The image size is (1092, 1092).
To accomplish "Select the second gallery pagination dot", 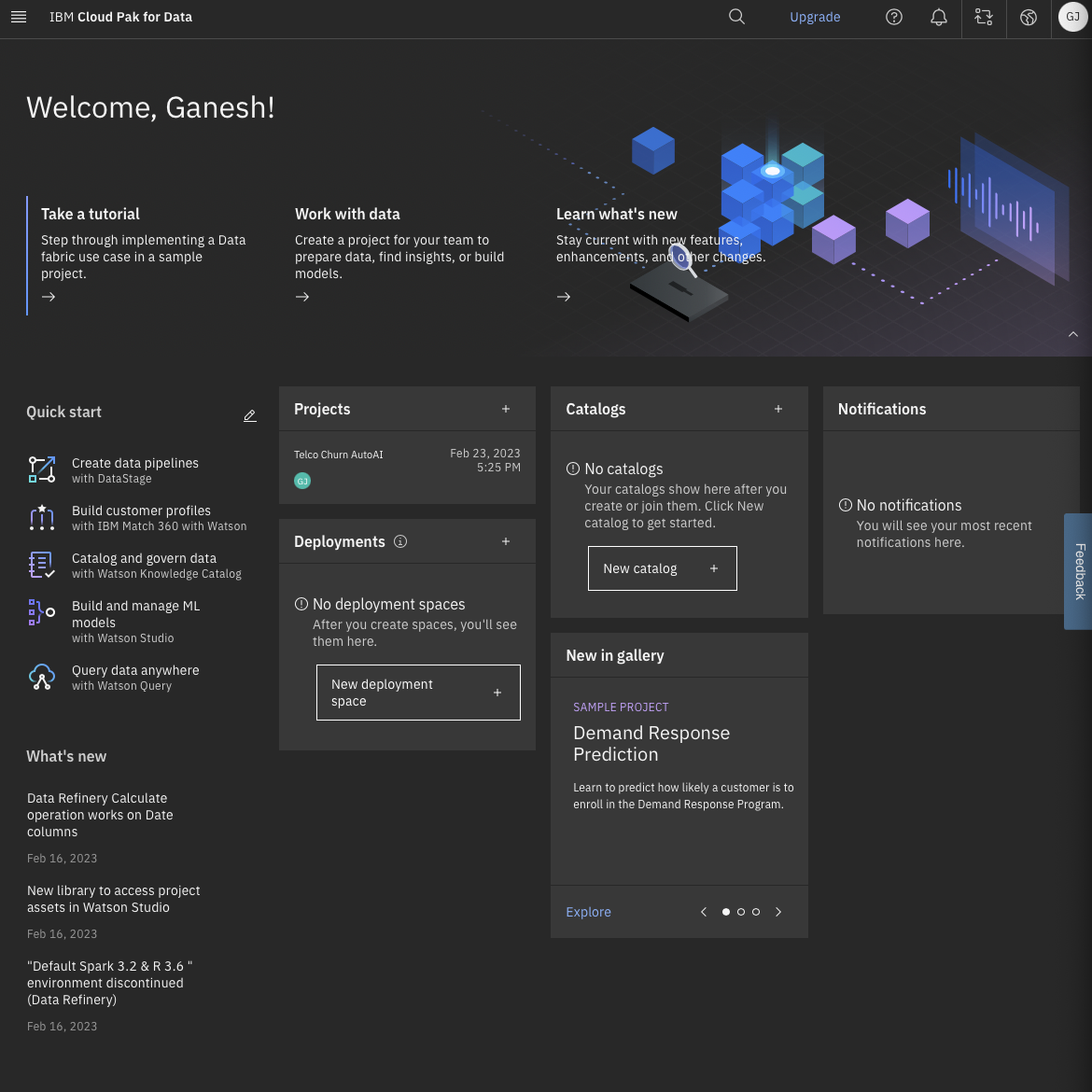I will [x=741, y=912].
